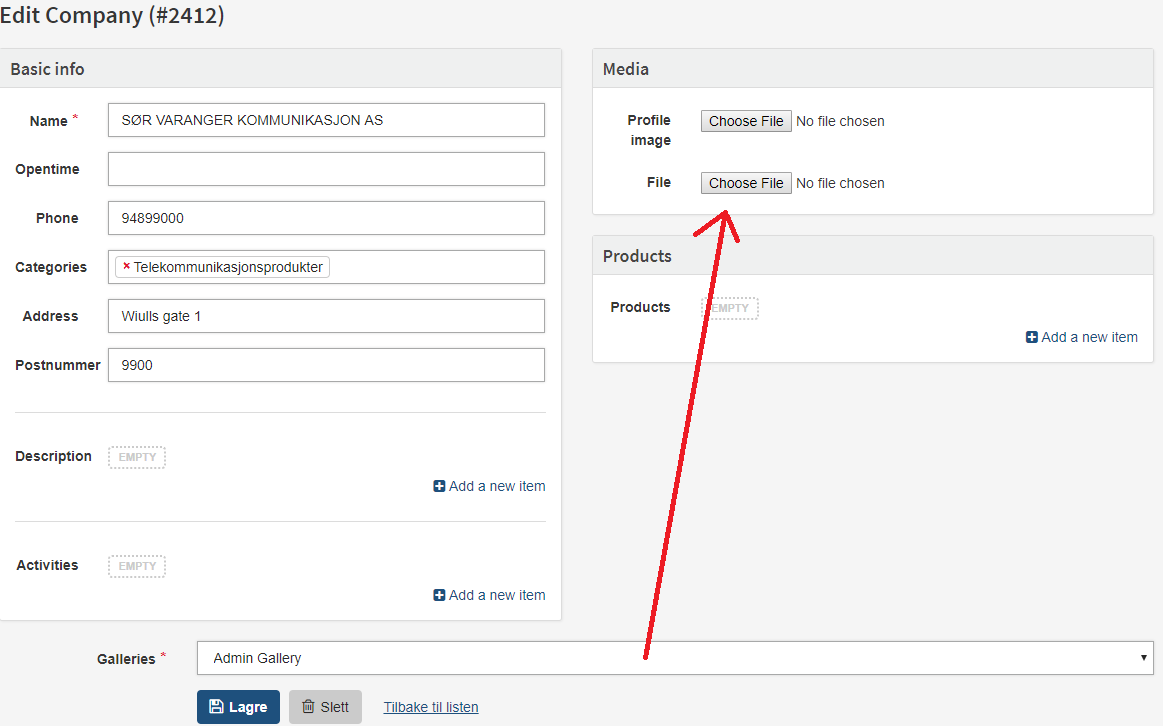Viewport: 1163px width, 726px height.
Task: Click the plus icon to add an Activities item
Action: coord(438,595)
